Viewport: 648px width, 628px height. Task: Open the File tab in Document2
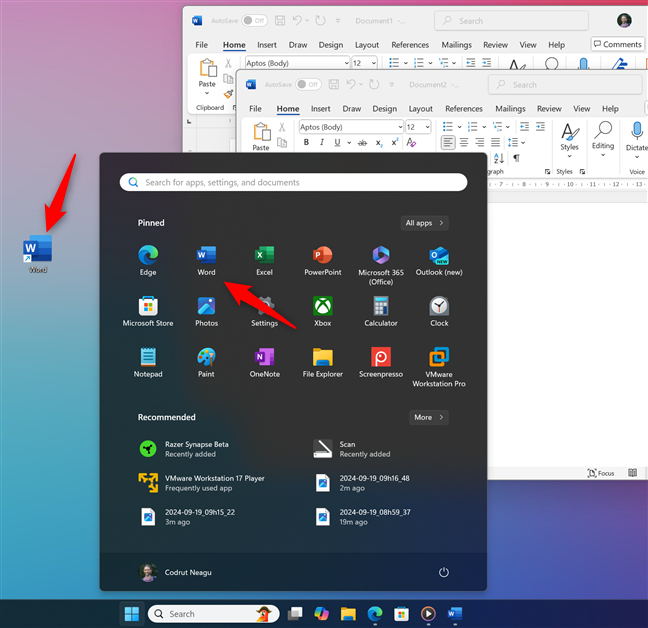coord(255,109)
